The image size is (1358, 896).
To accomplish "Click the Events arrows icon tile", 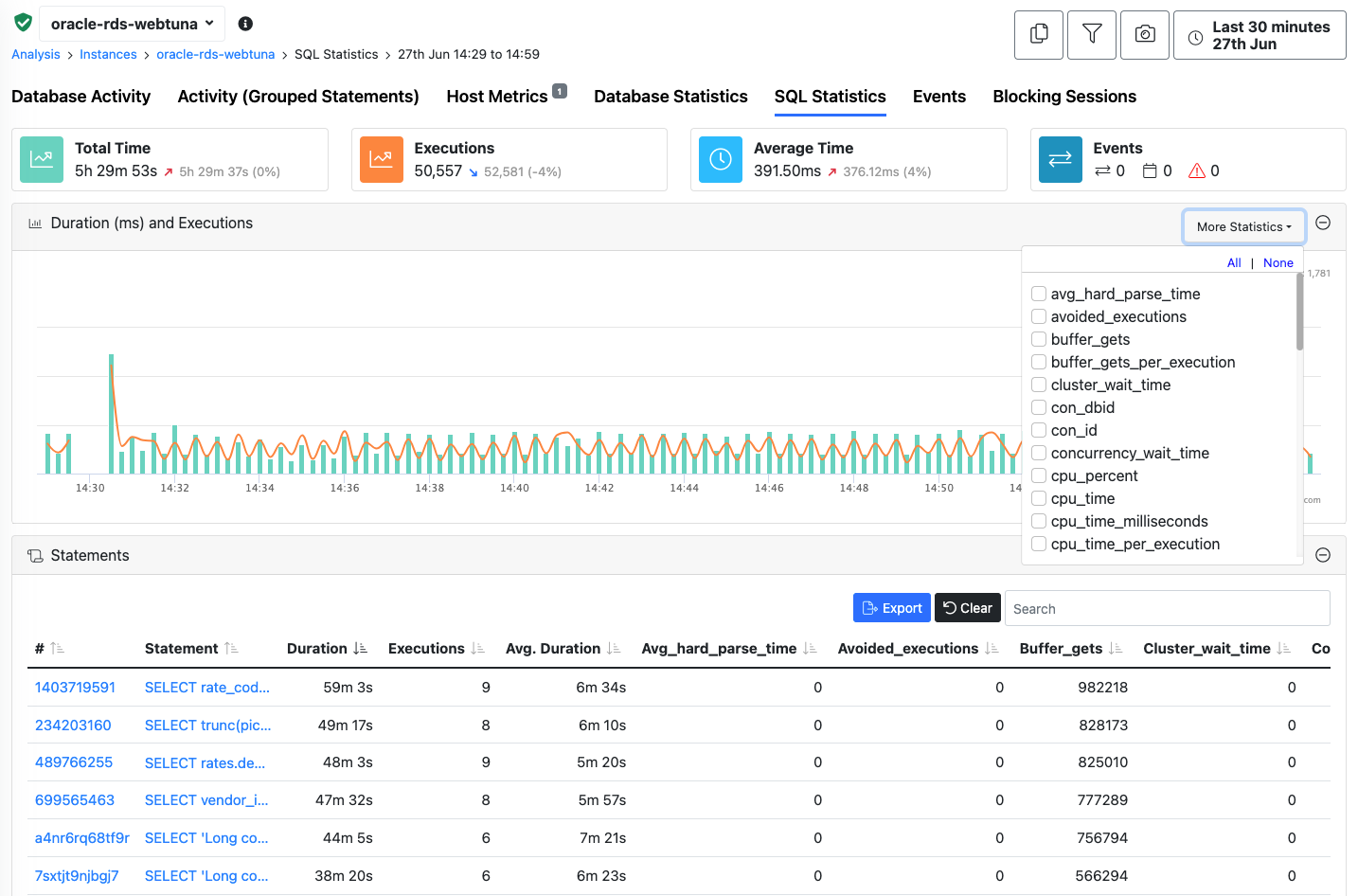I will point(1061,159).
